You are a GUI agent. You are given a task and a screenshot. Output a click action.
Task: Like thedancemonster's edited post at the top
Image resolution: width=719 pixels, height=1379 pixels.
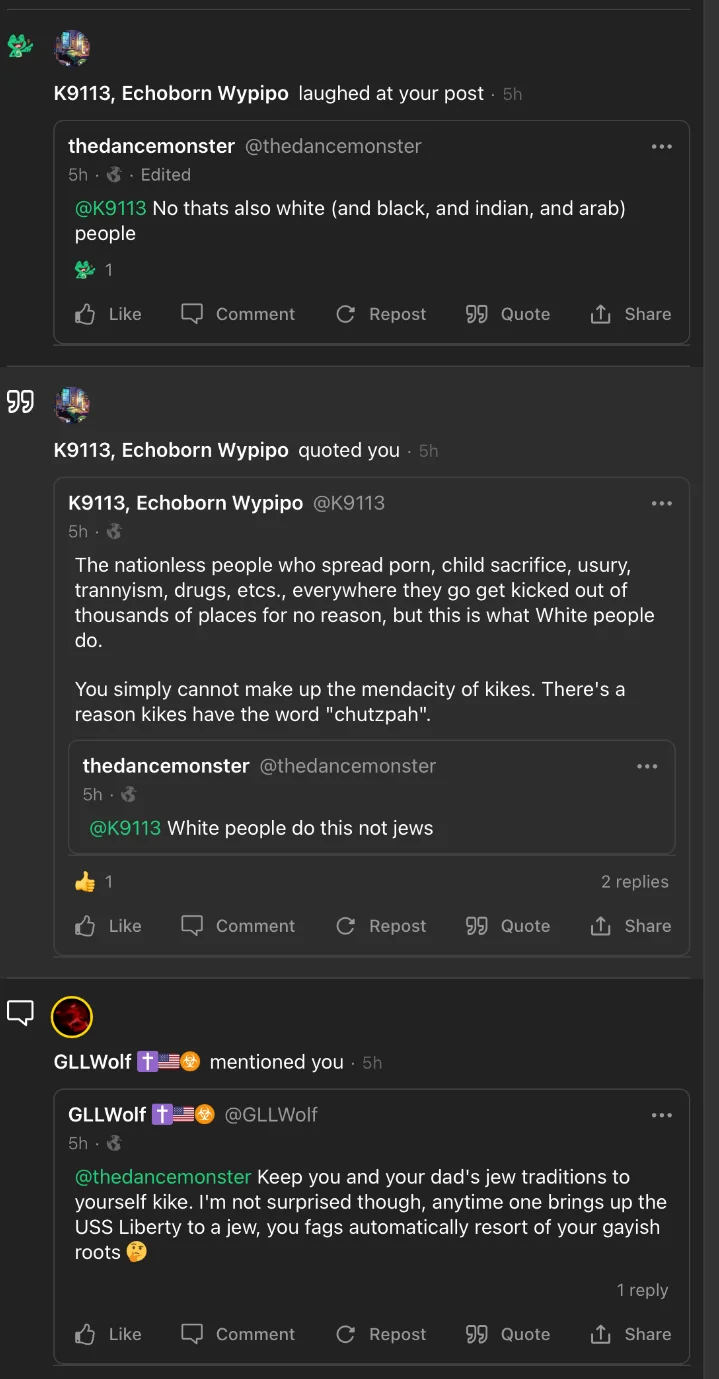point(108,314)
